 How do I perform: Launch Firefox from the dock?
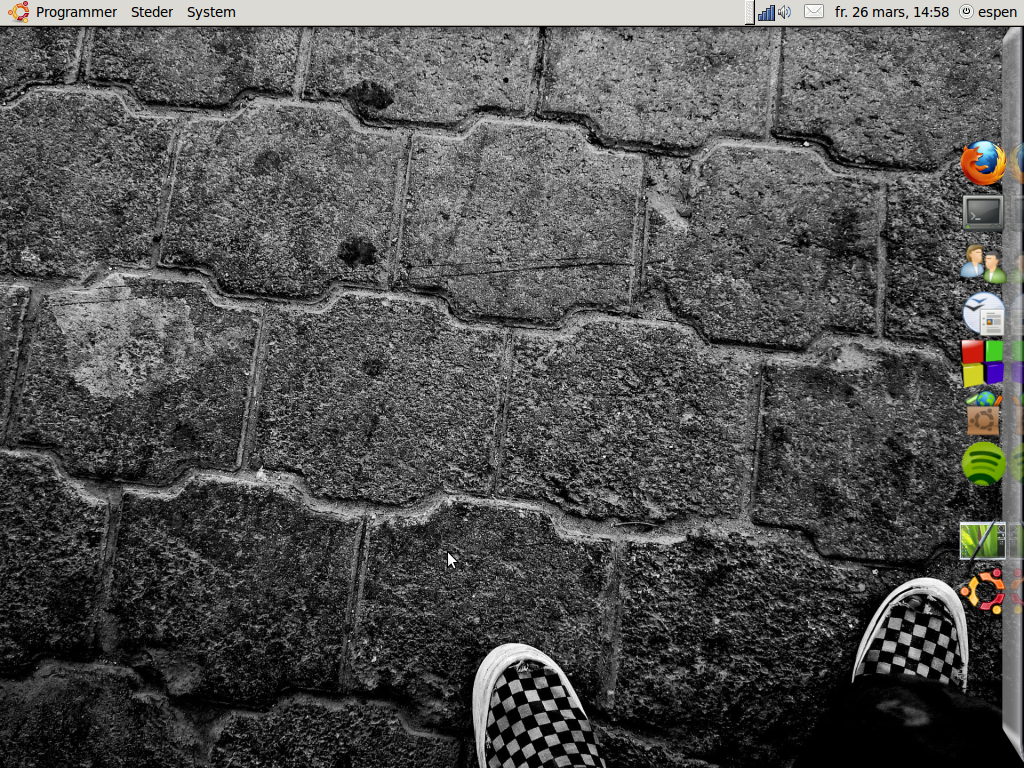983,163
